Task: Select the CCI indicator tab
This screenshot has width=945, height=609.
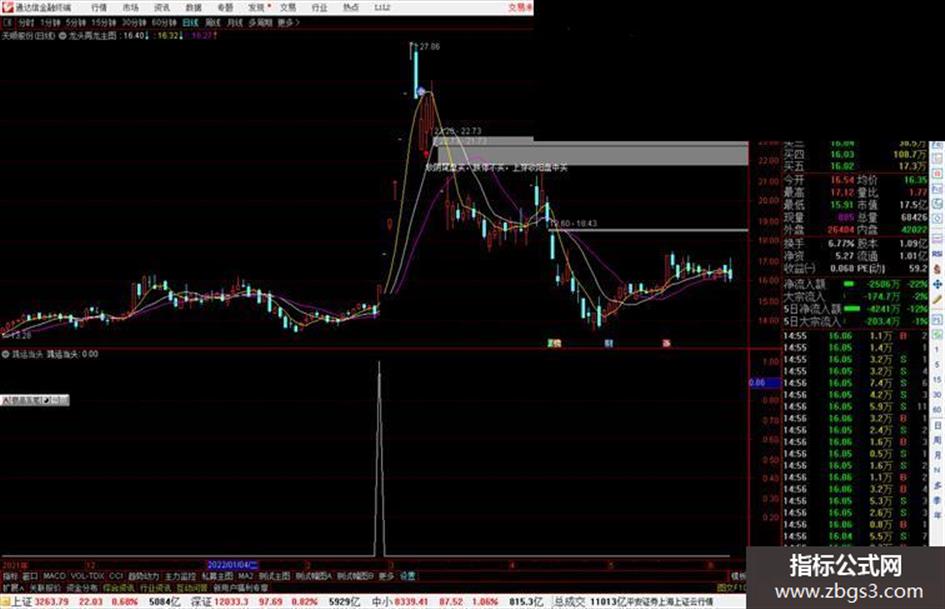Action: 116,576
